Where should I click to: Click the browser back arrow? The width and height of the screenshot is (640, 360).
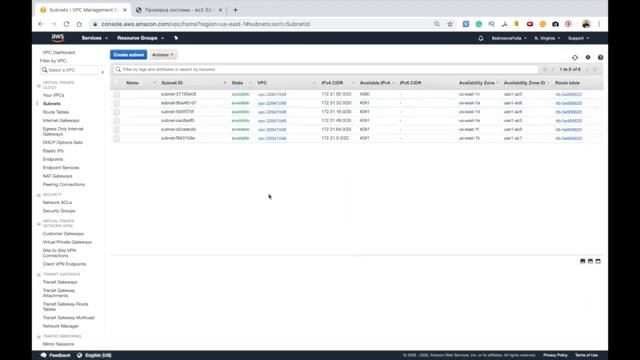tap(41, 24)
